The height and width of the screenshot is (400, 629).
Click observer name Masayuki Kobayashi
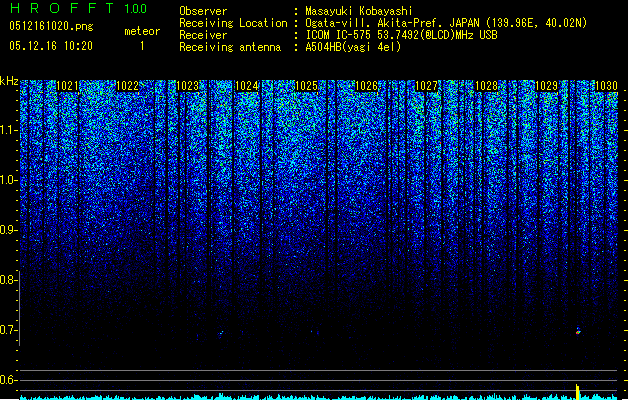click(x=359, y=11)
